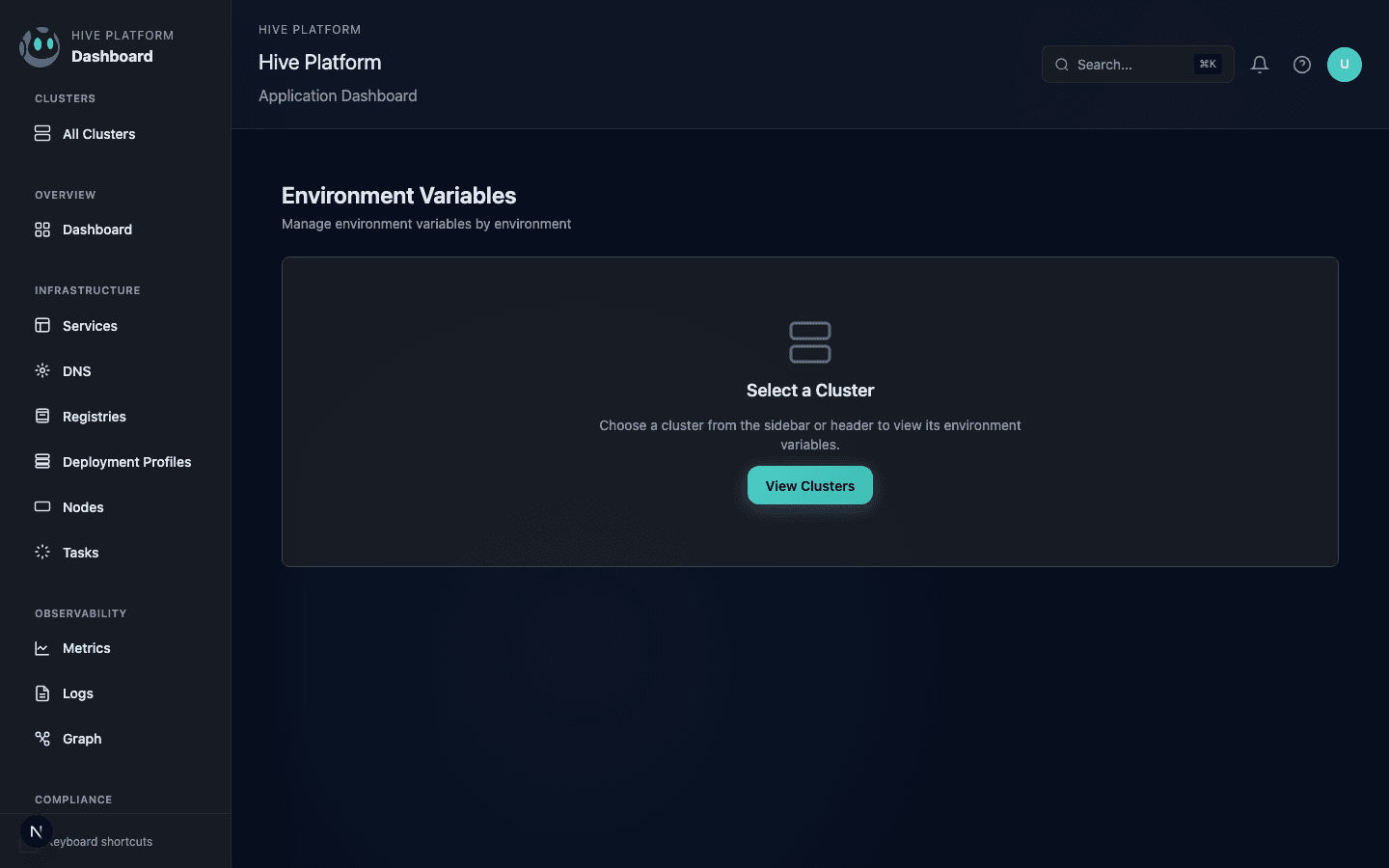Open notifications with the bell icon

[1259, 65]
